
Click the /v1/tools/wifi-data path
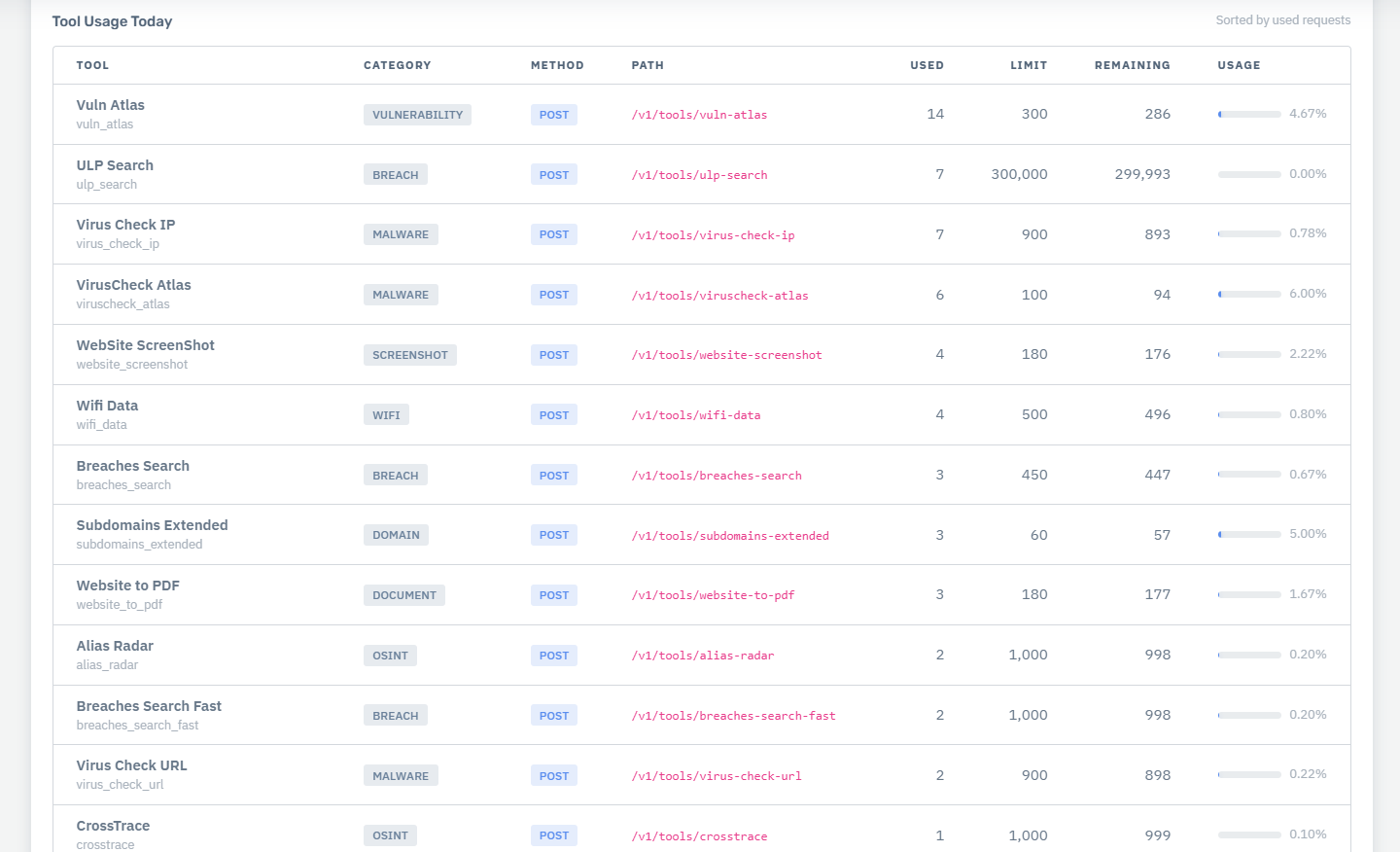point(696,415)
